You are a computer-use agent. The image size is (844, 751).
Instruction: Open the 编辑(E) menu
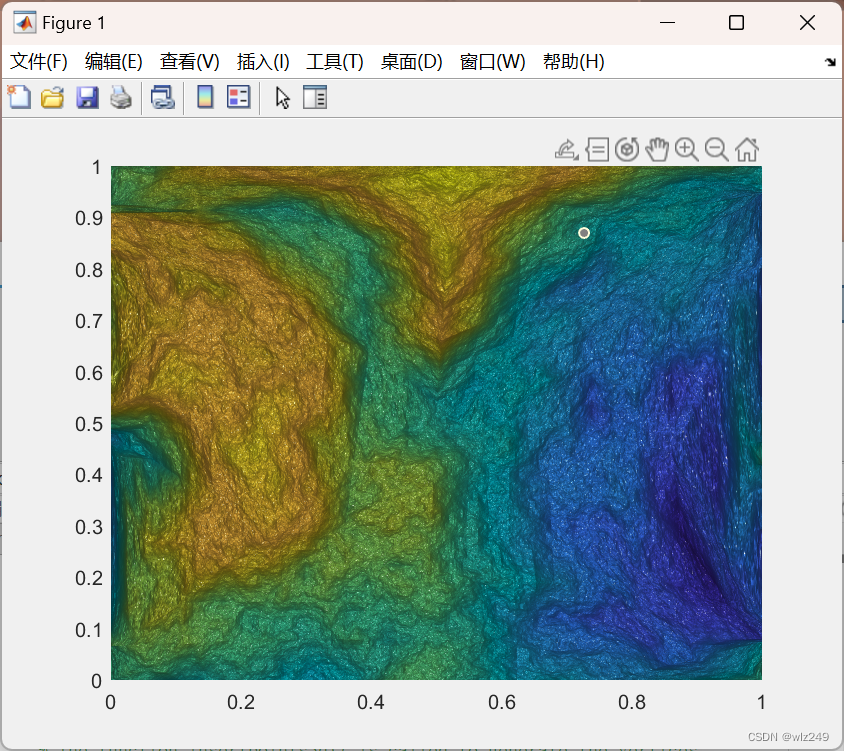click(x=114, y=62)
